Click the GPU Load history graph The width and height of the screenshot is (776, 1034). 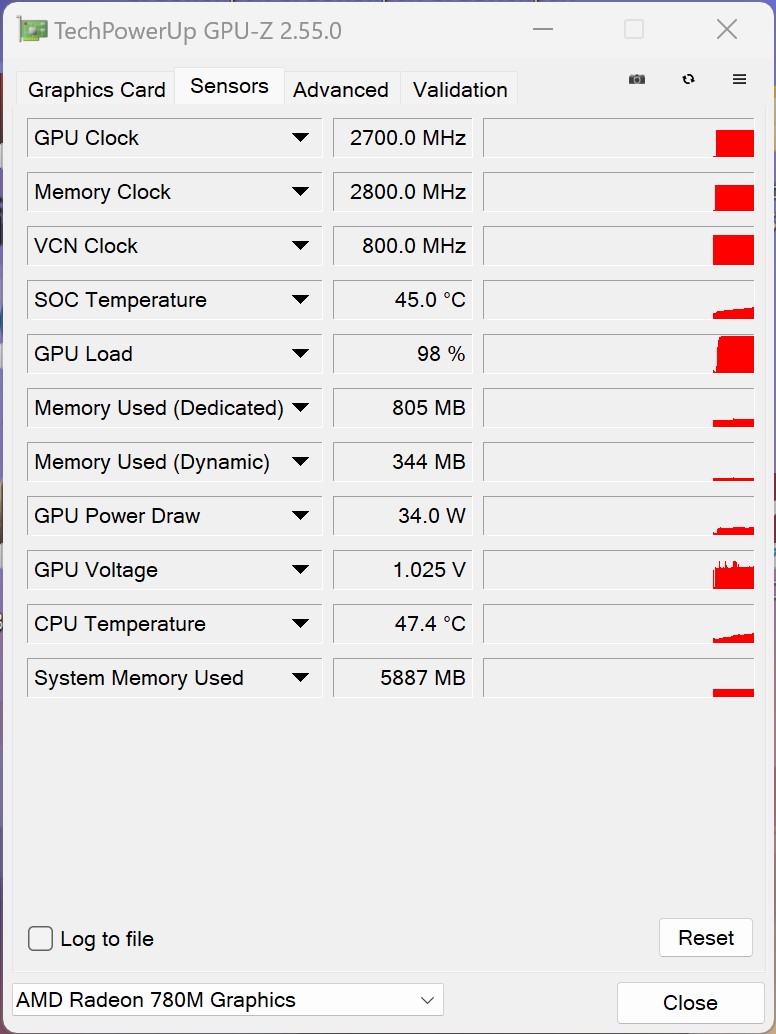click(618, 354)
